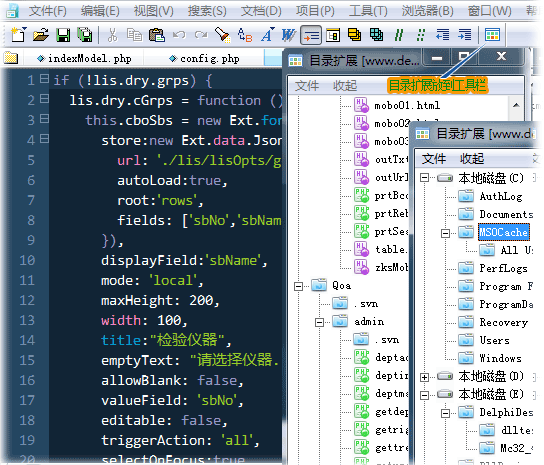Select the highlighted MSOCache folder
544x465 pixels.
[503, 232]
